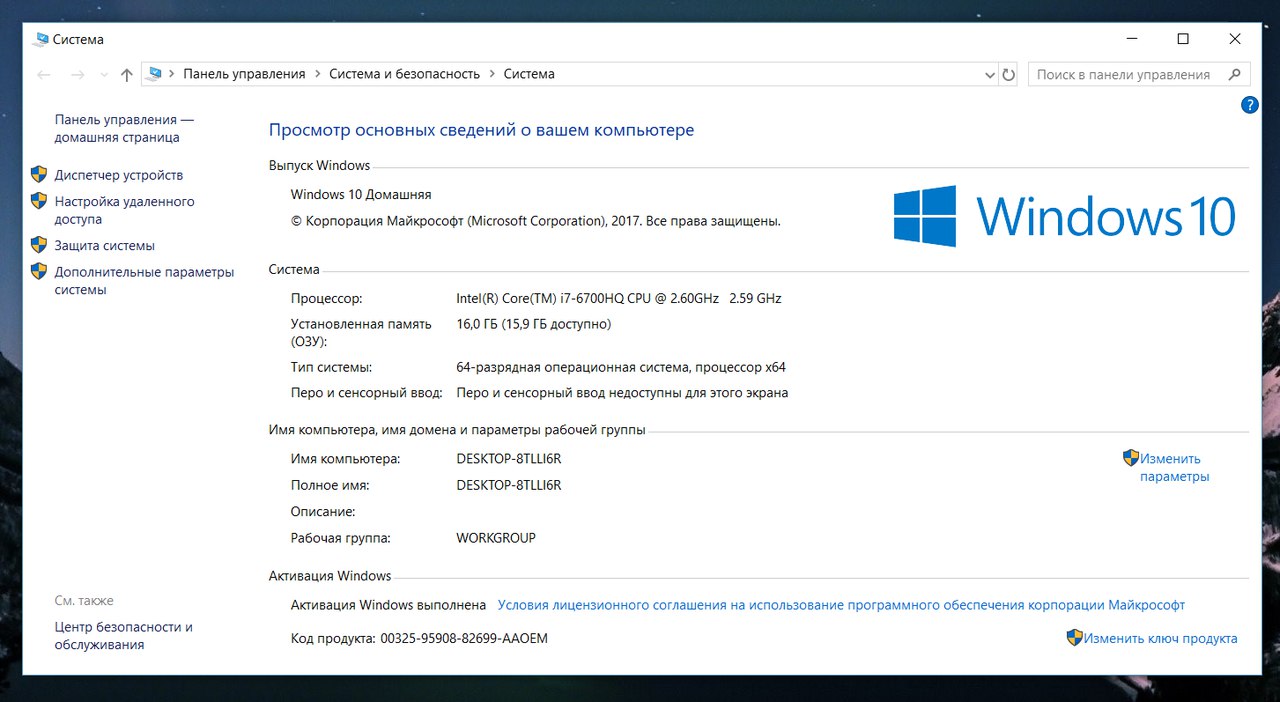
Task: Open 'Панель управления — домашняя страница' link
Action: point(124,128)
